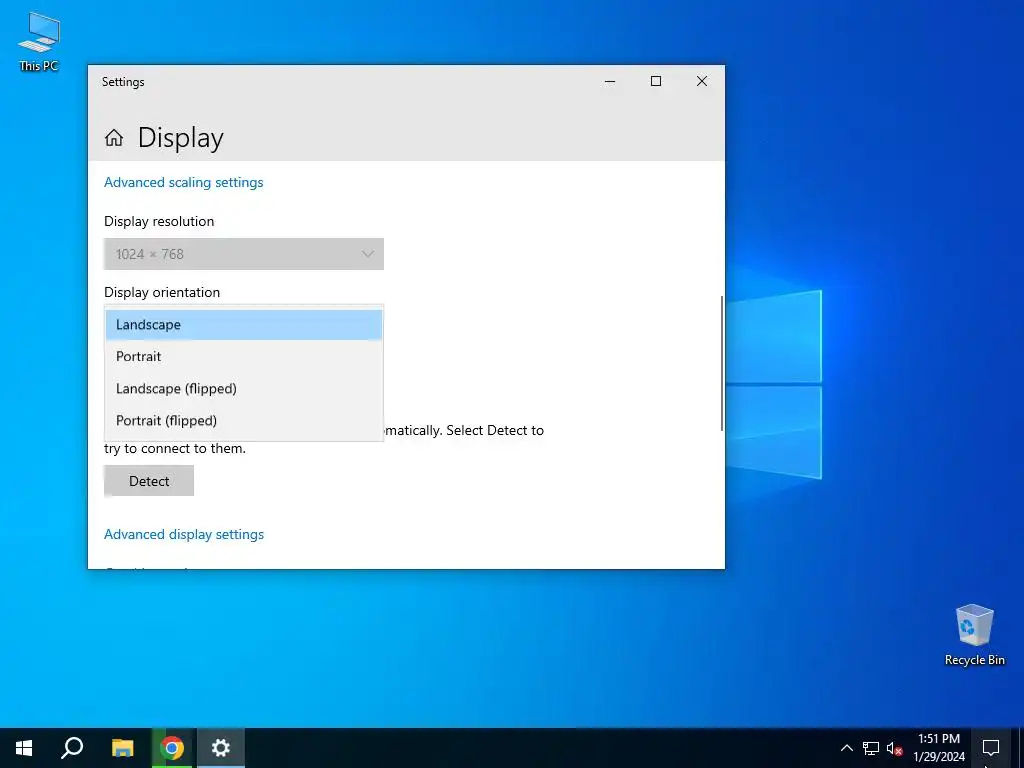The width and height of the screenshot is (1024, 768).
Task: Click the Detect button
Action: (x=149, y=481)
